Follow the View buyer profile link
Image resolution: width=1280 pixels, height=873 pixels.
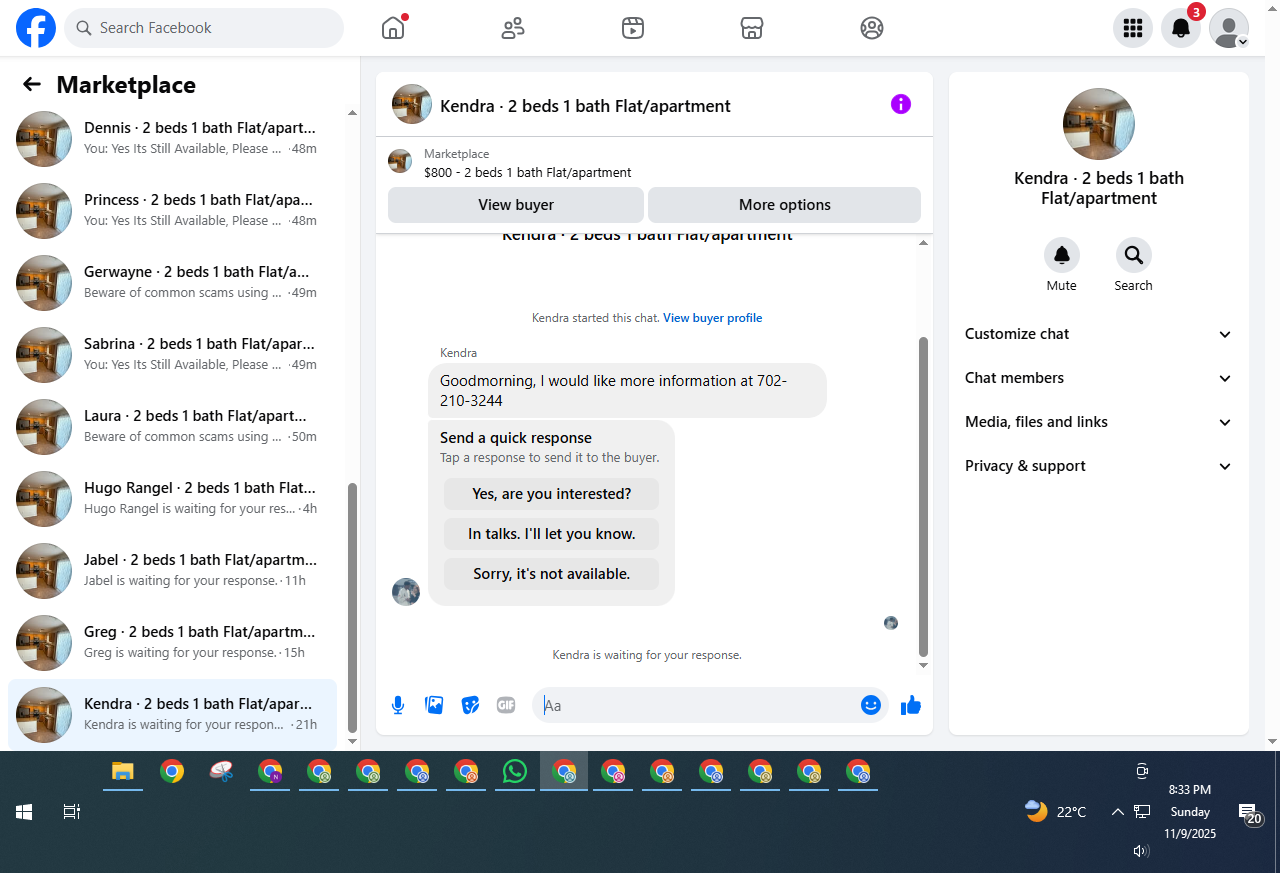click(x=713, y=318)
